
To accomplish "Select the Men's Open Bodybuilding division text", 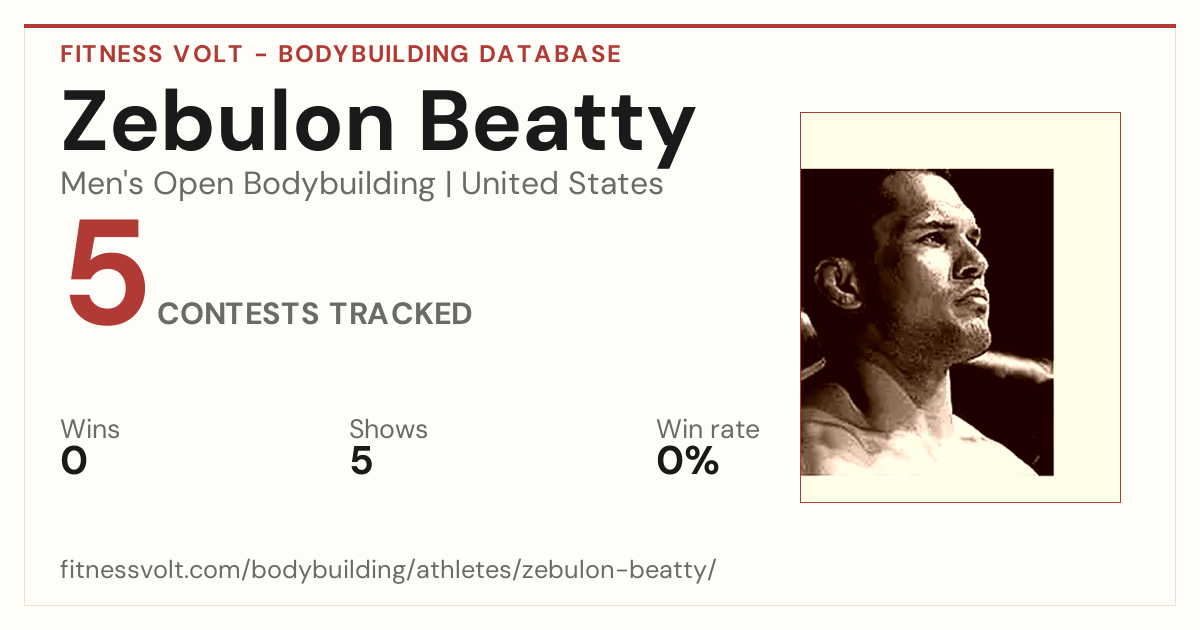I will click(248, 184).
